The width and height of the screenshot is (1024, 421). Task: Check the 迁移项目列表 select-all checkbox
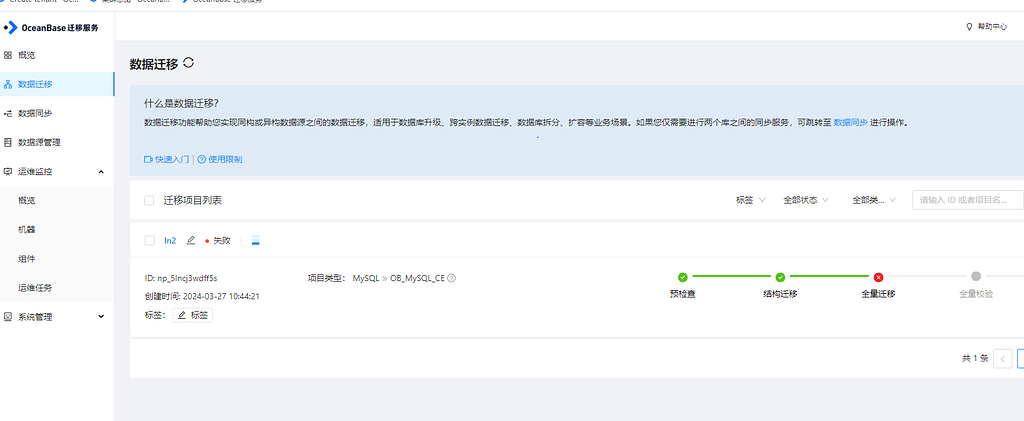(x=149, y=200)
